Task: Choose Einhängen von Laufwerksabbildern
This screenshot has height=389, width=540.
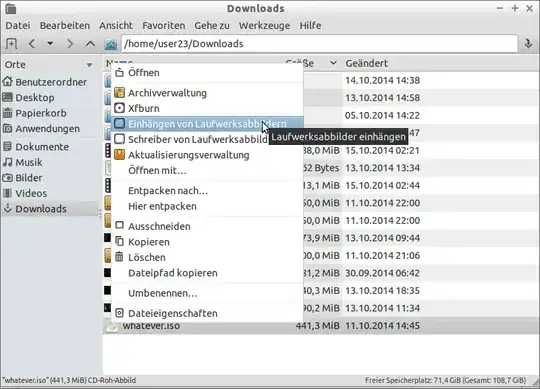Action: (x=207, y=124)
